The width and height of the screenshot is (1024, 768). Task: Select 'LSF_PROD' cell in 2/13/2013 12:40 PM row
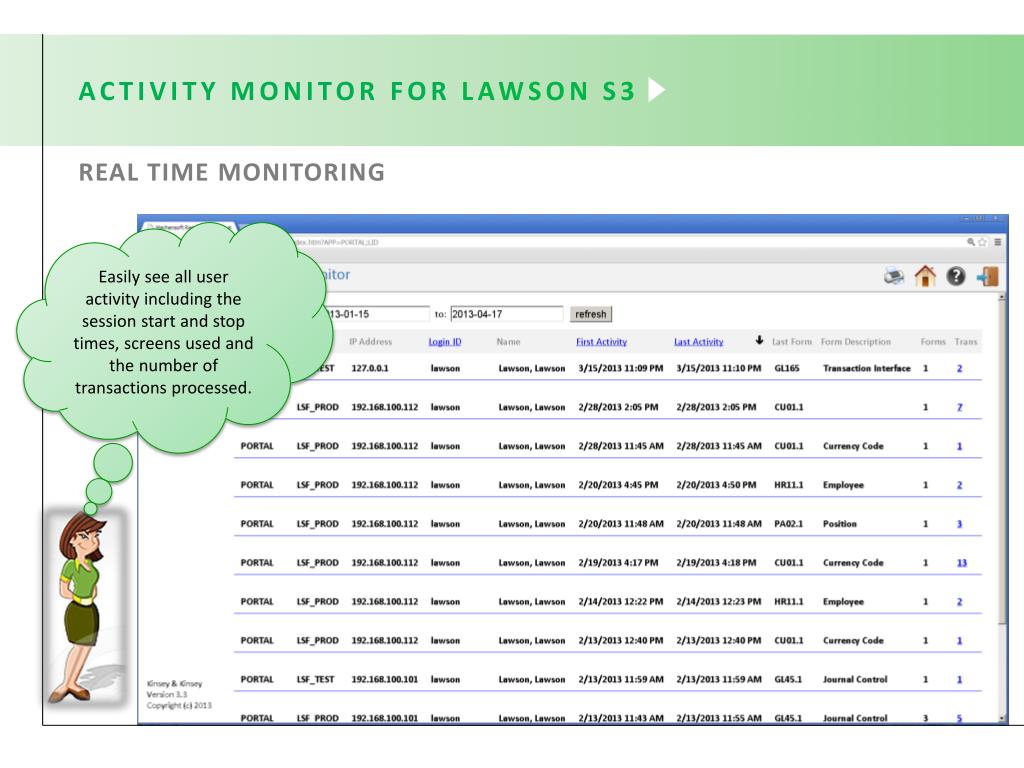point(317,641)
